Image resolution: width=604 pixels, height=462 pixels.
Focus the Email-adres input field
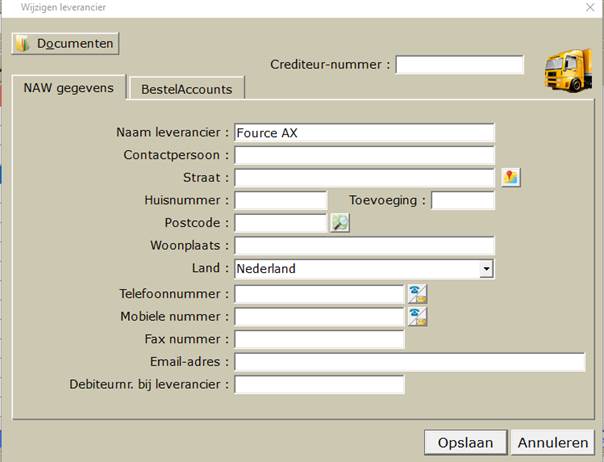[410, 362]
